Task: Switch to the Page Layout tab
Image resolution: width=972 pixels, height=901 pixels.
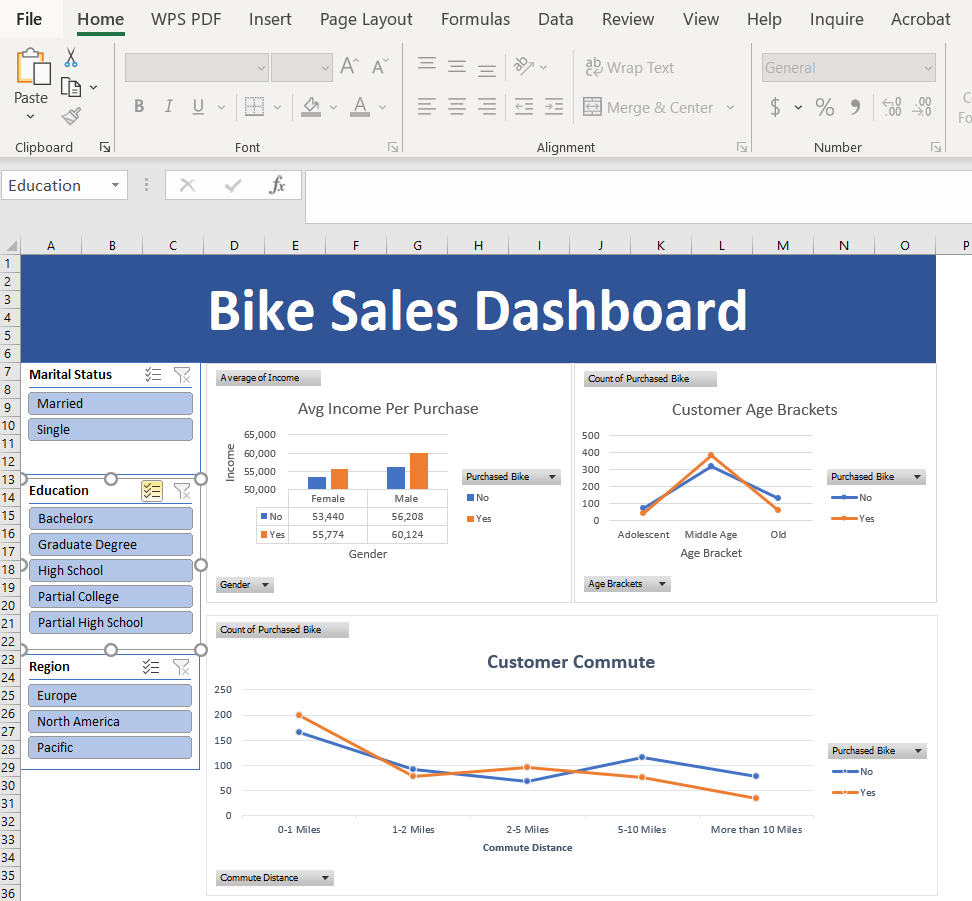Action: pyautogui.click(x=366, y=19)
